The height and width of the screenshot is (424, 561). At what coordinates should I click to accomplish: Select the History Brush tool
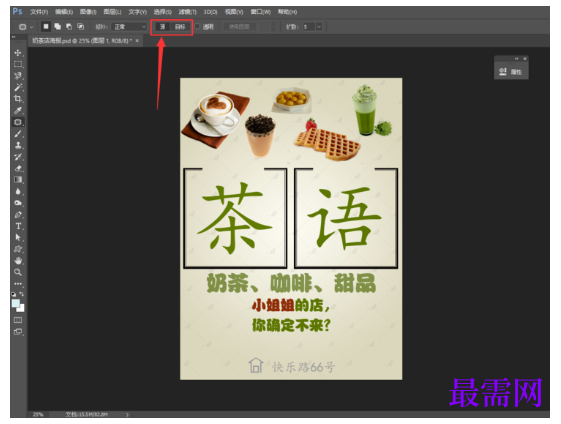[x=18, y=157]
